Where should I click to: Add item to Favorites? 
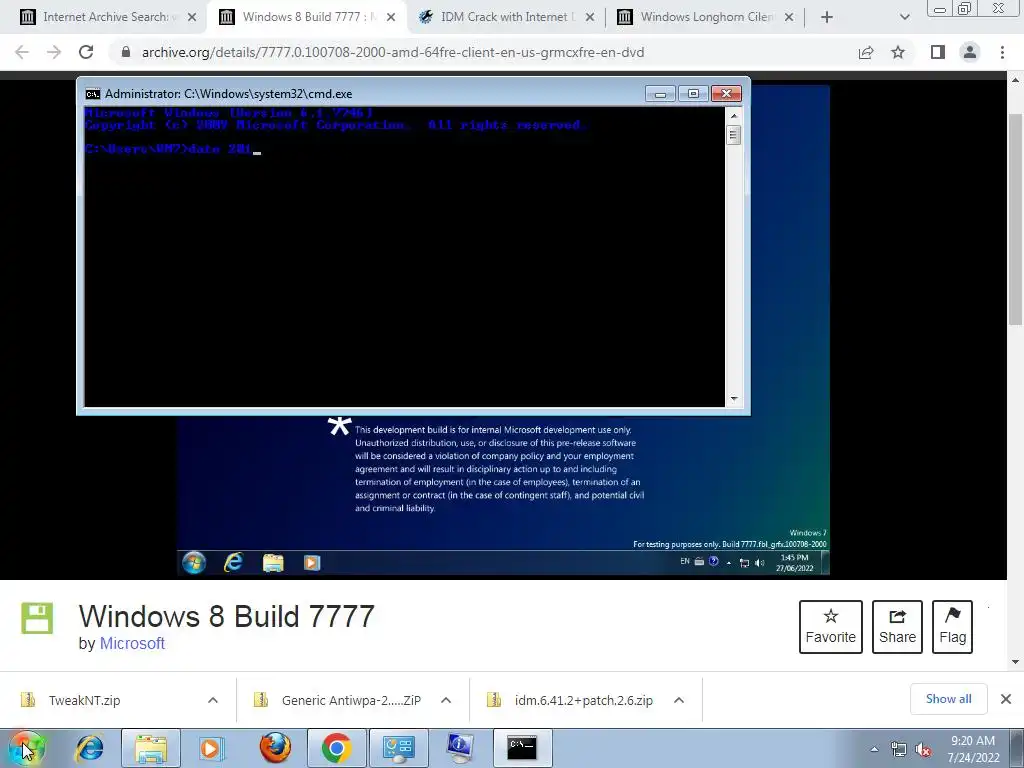coord(831,627)
